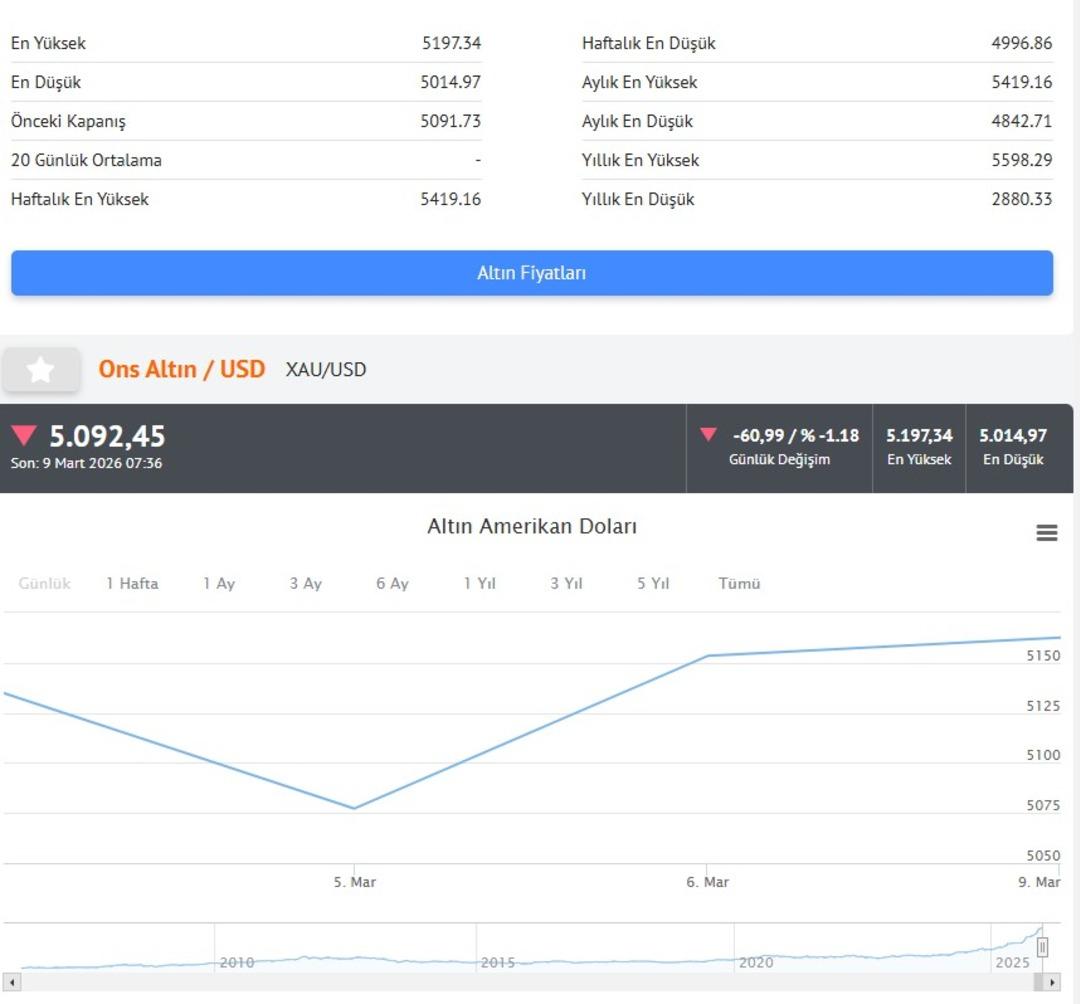Open the chart hamburger context menu
This screenshot has height=1004, width=1080.
click(1046, 533)
